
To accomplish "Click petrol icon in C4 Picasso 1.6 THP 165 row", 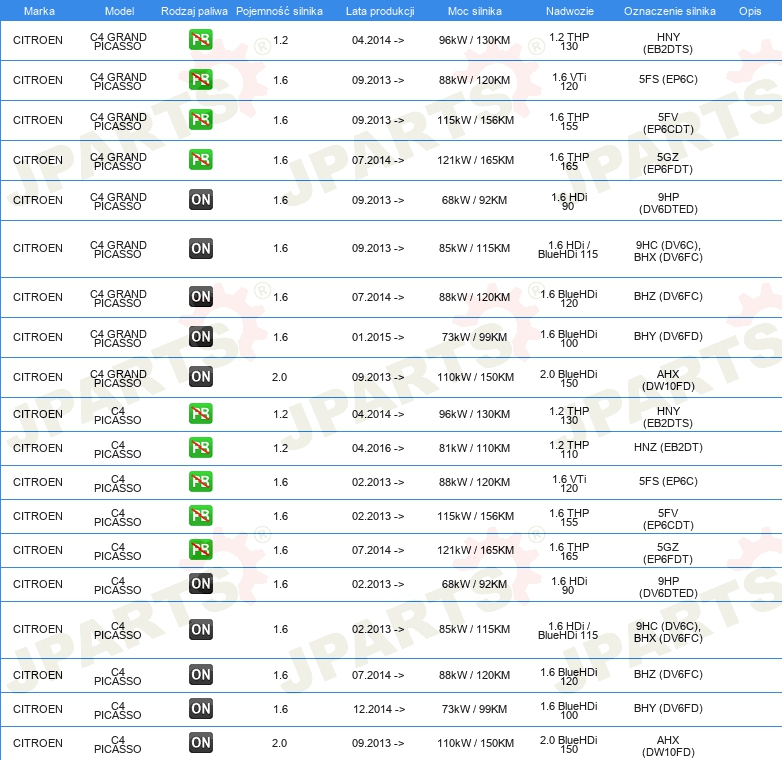I will click(x=200, y=550).
